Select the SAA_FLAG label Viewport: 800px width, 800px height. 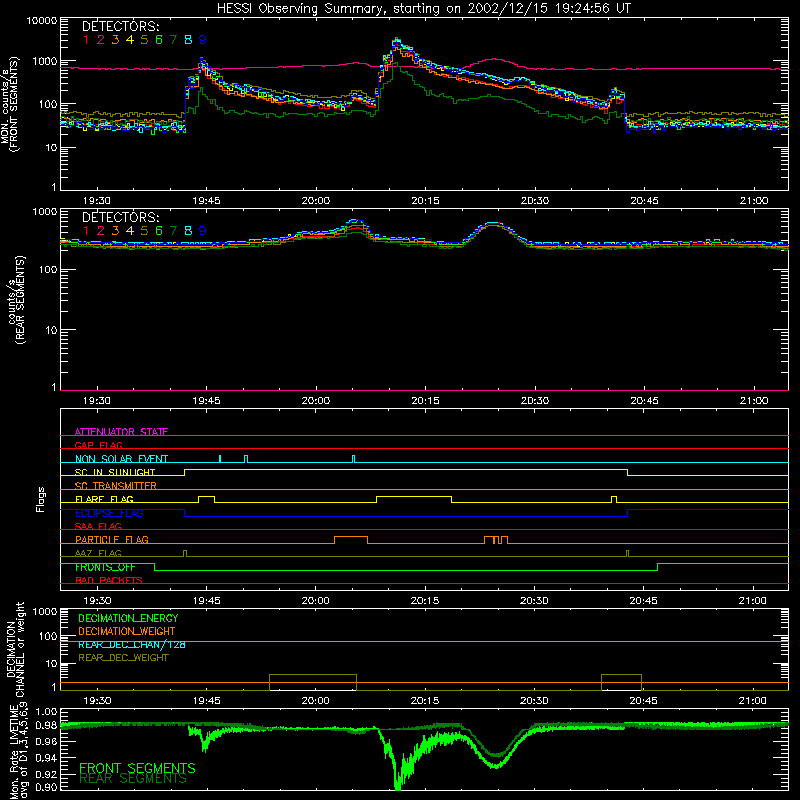click(x=98, y=526)
